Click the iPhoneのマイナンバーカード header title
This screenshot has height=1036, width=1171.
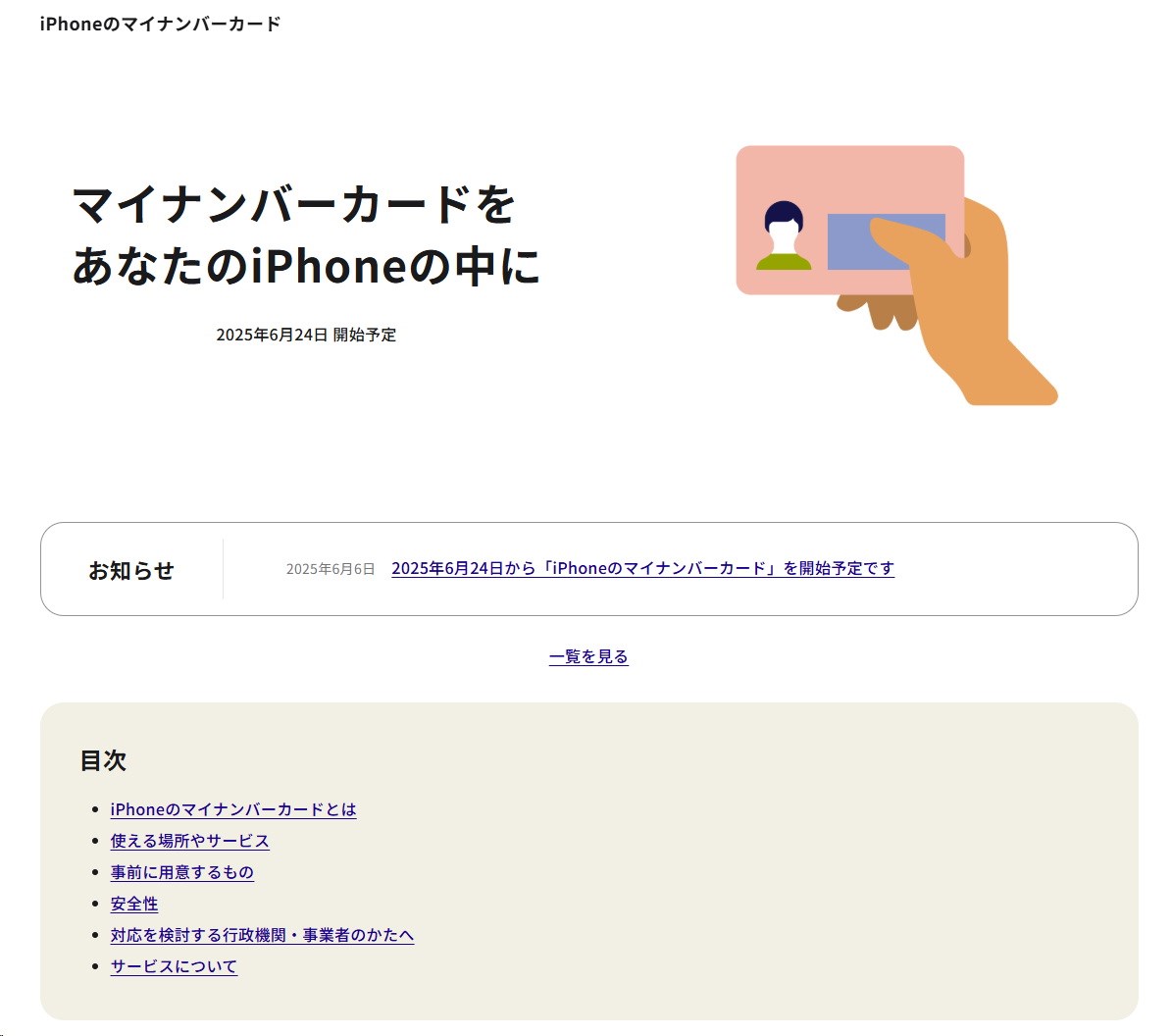coord(161,24)
